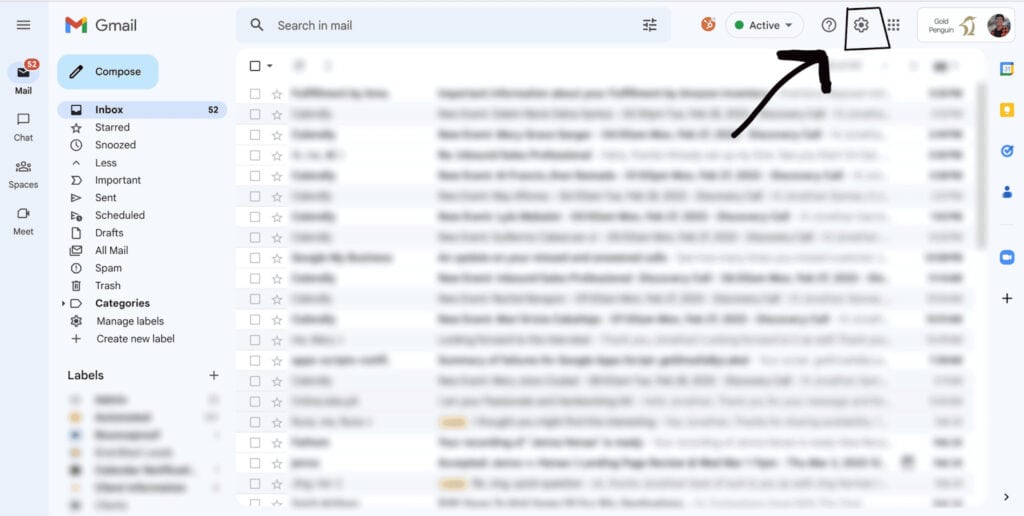The width and height of the screenshot is (1024, 516).
Task: Click the Manage labels link
Action: [130, 321]
